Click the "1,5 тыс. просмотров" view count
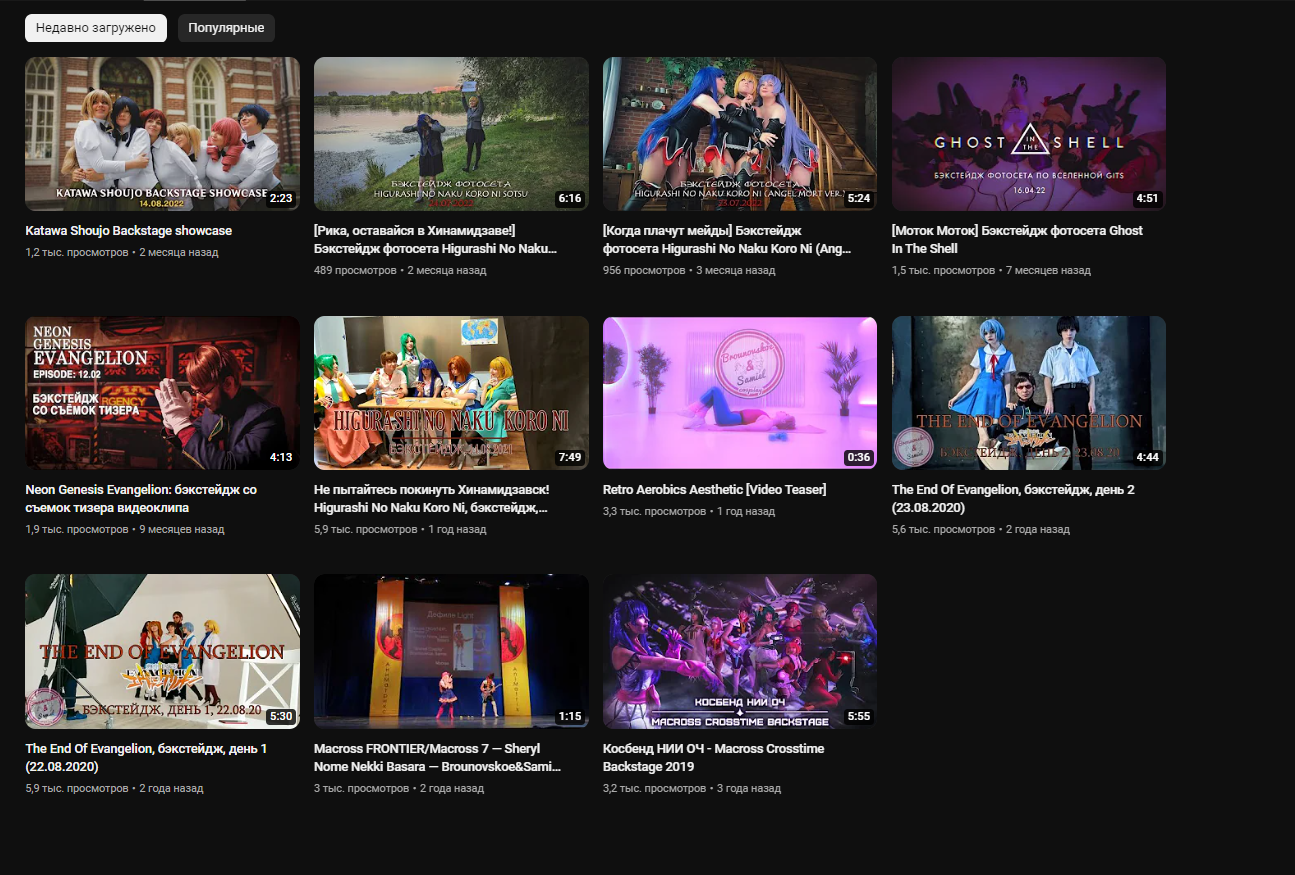This screenshot has height=875, width=1295. tap(943, 270)
